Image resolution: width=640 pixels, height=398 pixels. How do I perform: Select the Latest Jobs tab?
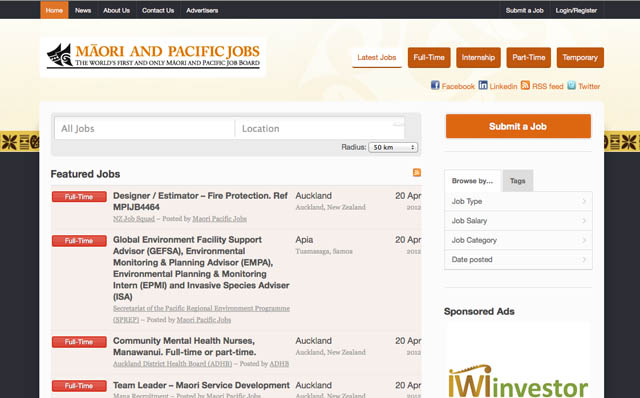[x=377, y=58]
